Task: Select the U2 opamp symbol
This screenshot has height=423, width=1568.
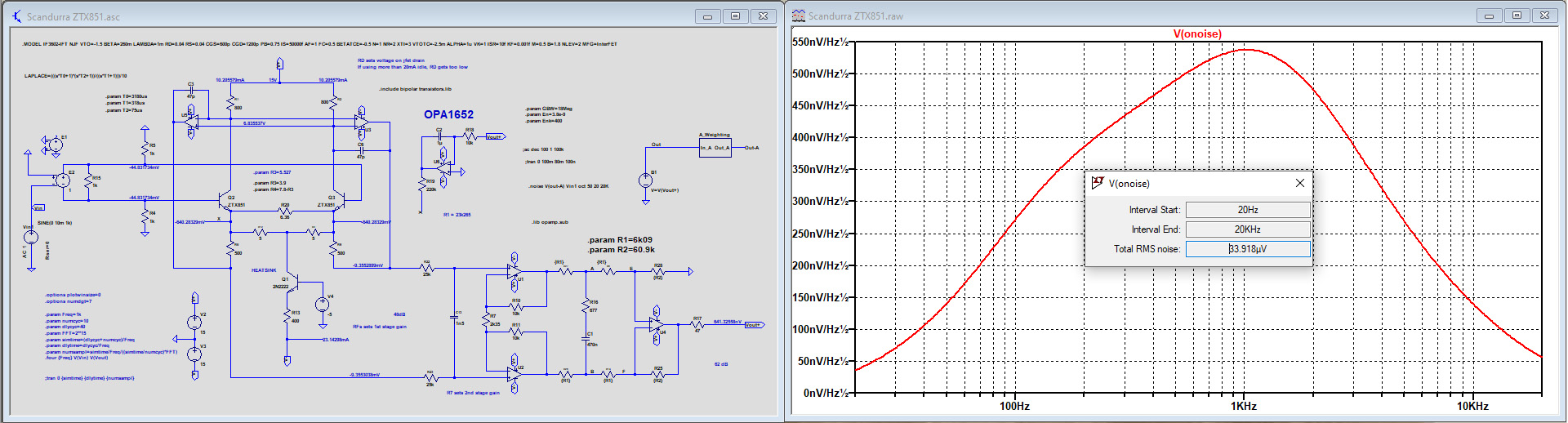Action: pyautogui.click(x=514, y=373)
